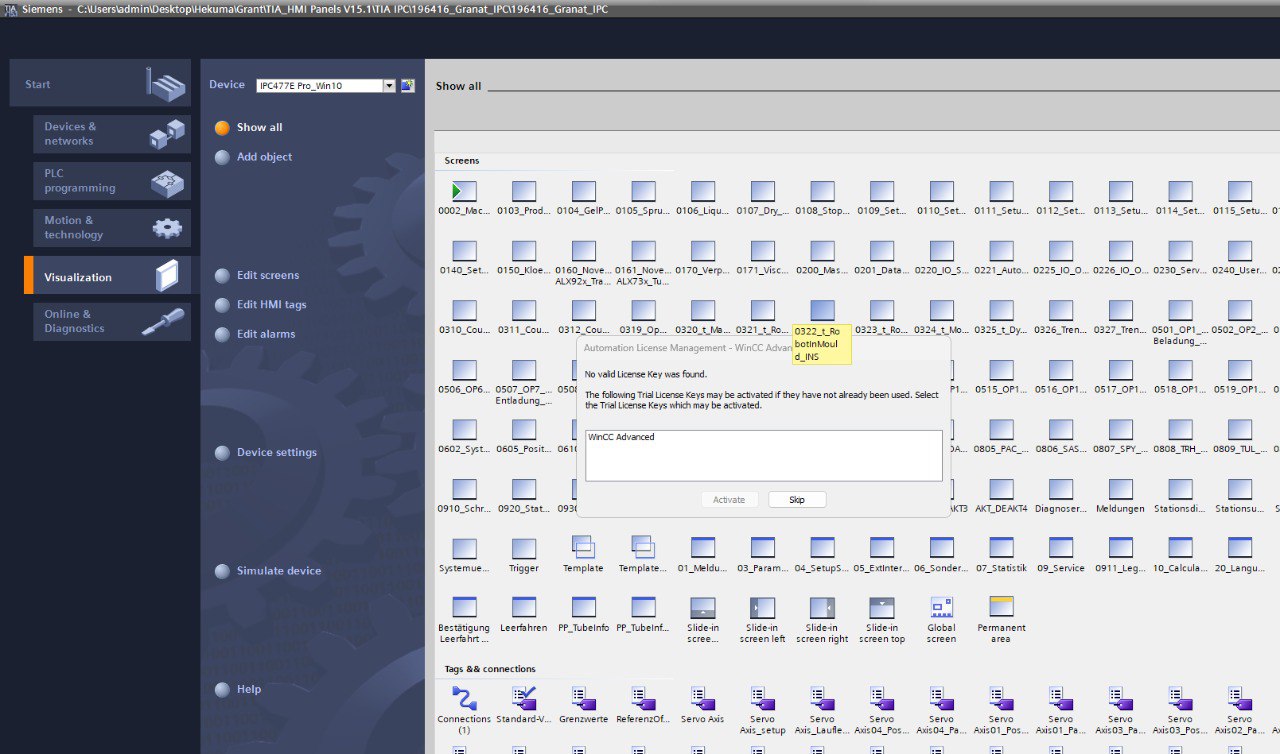
Task: Click the Tags && connections section header
Action: (x=490, y=669)
